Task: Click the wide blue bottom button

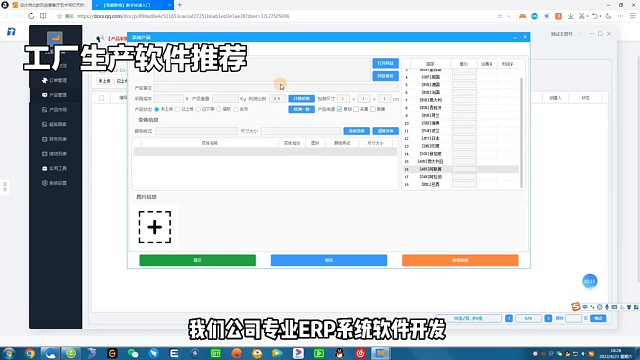Action: coord(329,260)
